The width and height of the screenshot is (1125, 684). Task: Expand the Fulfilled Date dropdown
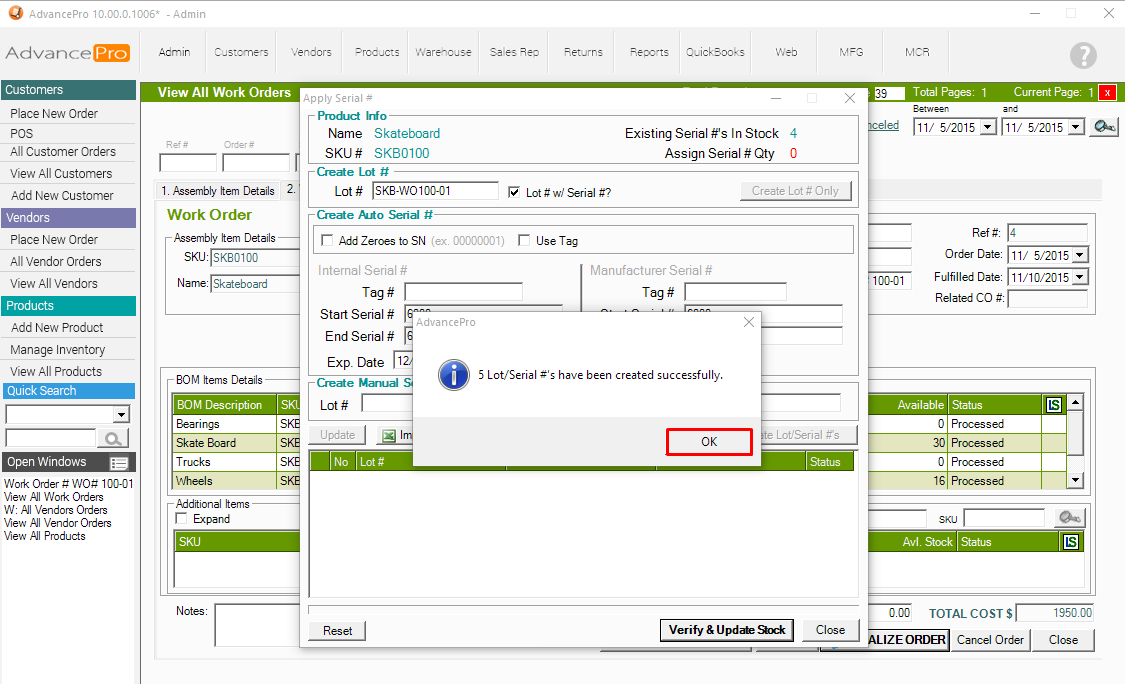[1079, 278]
